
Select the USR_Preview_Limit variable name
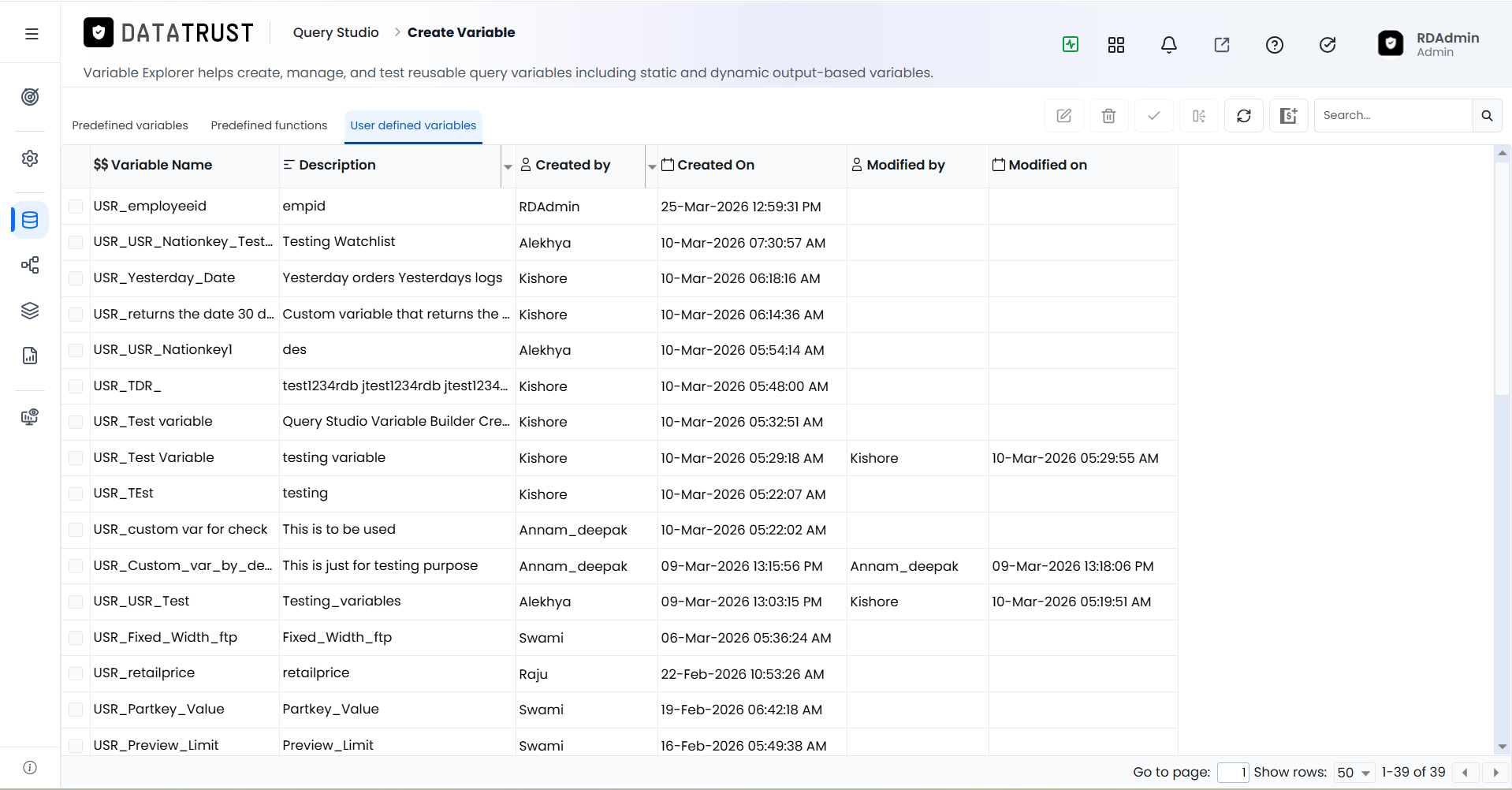[x=156, y=745]
